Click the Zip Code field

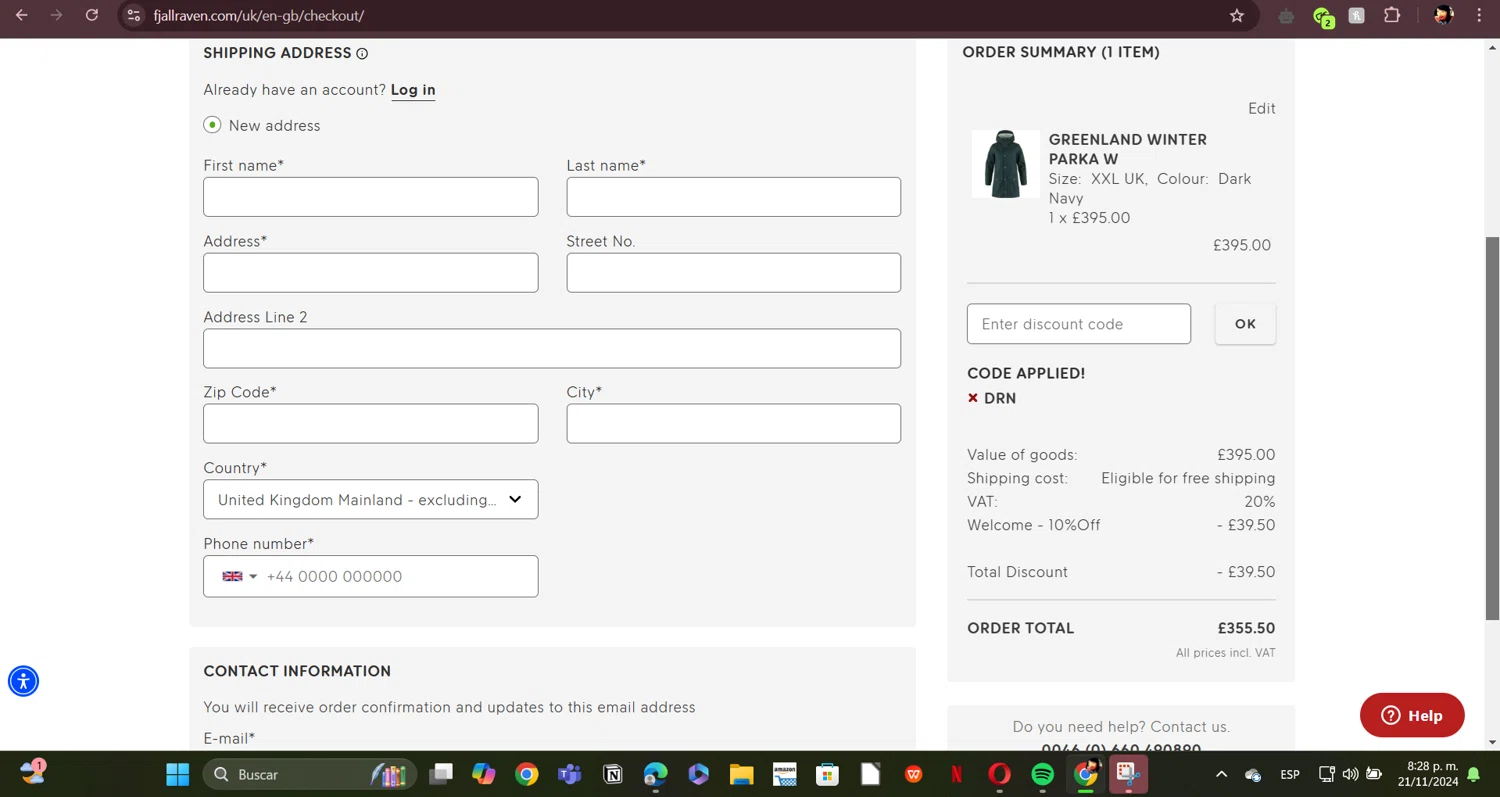tap(371, 424)
